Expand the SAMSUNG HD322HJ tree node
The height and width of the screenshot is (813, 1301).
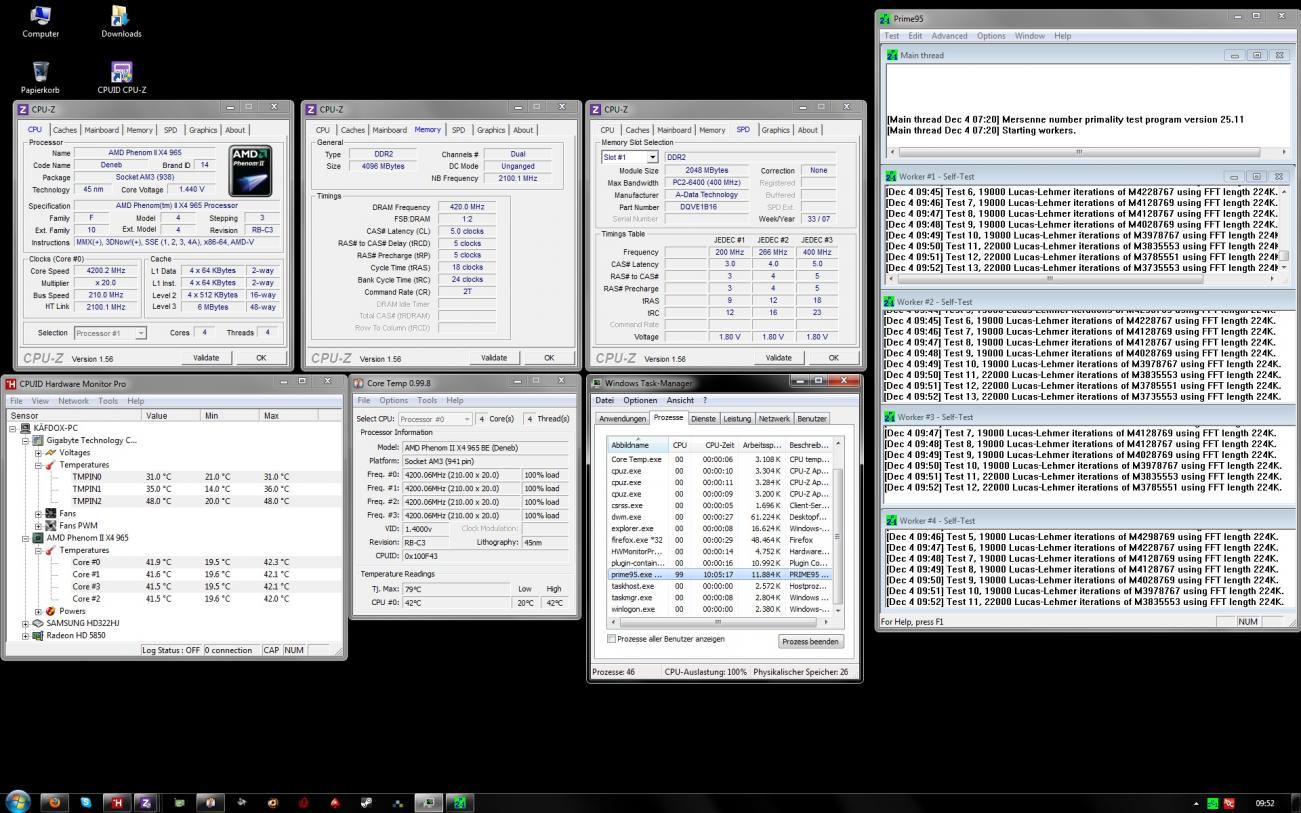coord(25,623)
